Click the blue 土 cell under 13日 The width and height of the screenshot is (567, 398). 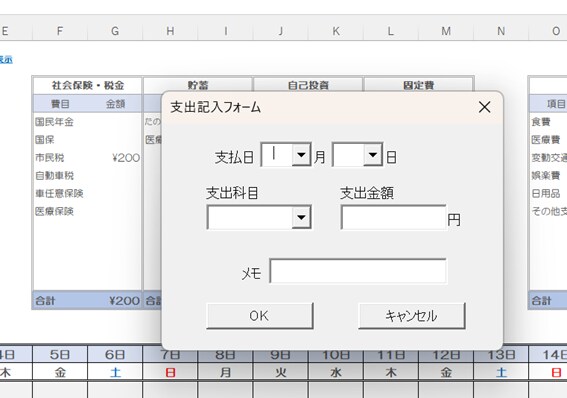[x=501, y=372]
